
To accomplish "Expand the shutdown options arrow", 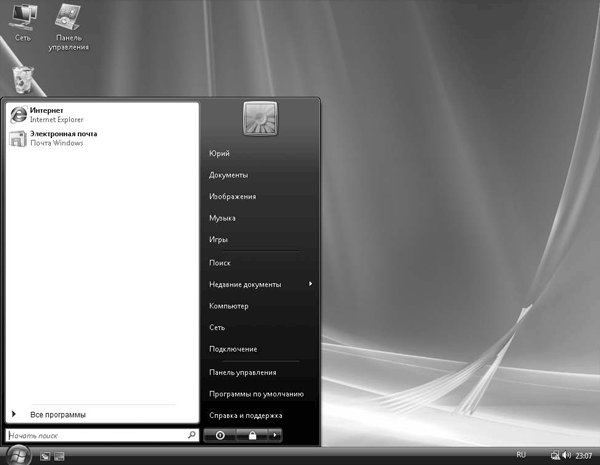I will (x=275, y=436).
